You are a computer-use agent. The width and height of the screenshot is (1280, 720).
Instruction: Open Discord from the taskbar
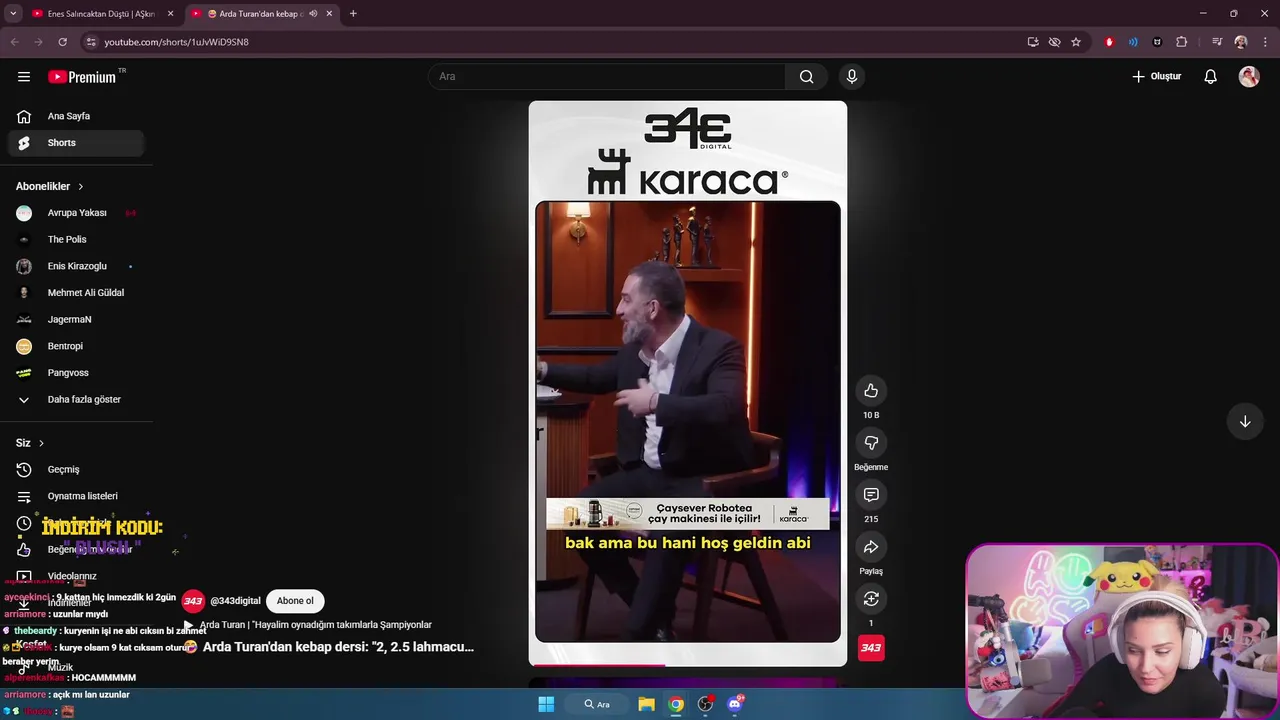[x=735, y=704]
